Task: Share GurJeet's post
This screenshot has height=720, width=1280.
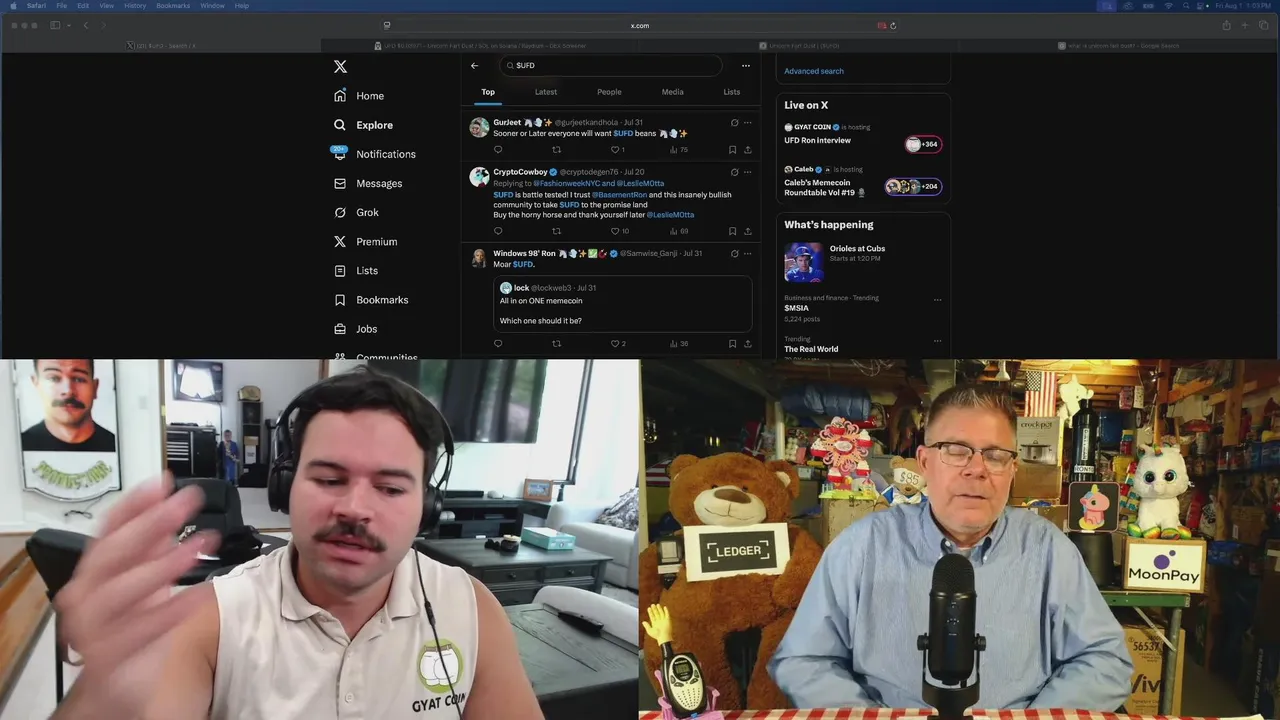Action: (747, 150)
